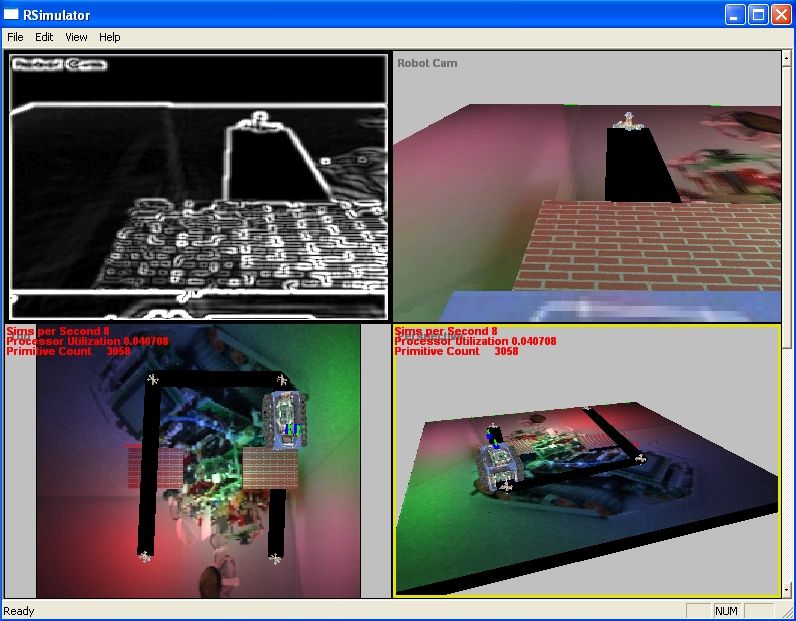This screenshot has width=796, height=621.
Task: Click the top-right waypoint marker in top-down view
Action: click(x=282, y=379)
